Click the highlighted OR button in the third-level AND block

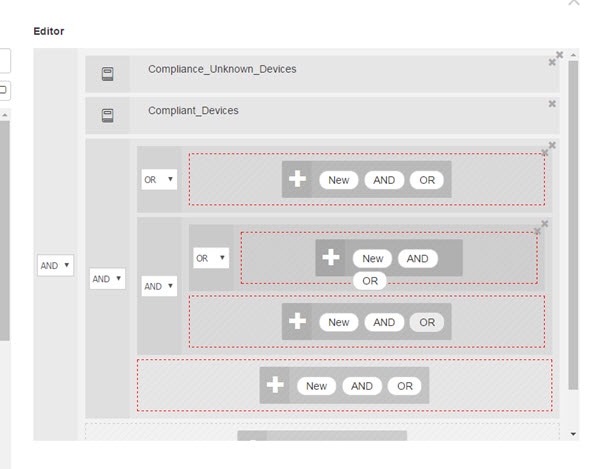coord(427,322)
